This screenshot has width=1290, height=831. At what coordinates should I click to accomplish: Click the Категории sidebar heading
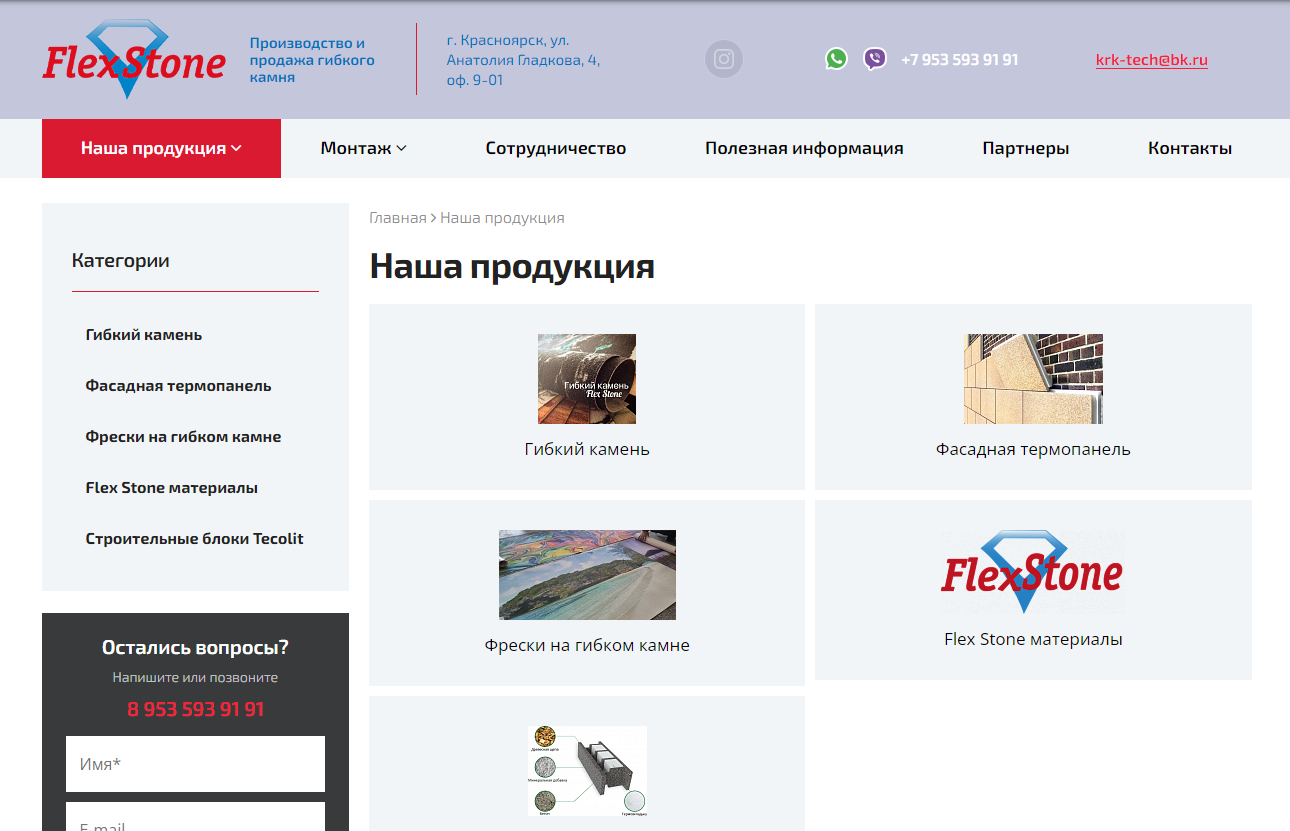(121, 261)
